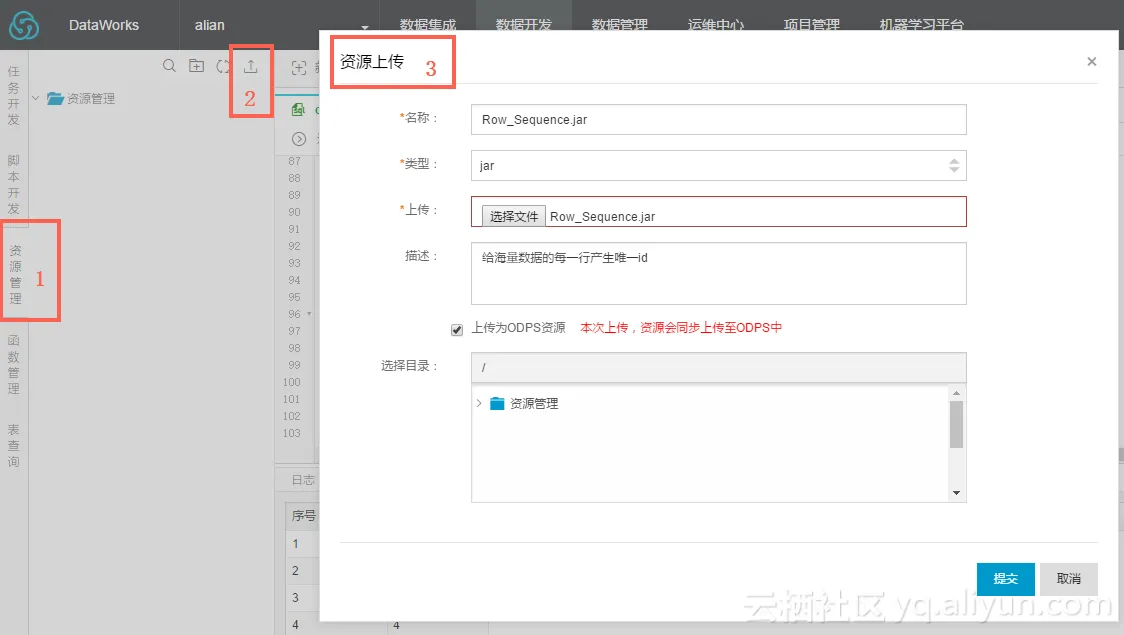This screenshot has height=635, width=1124.
Task: Click the refresh icon in resource panel
Action: (x=224, y=66)
